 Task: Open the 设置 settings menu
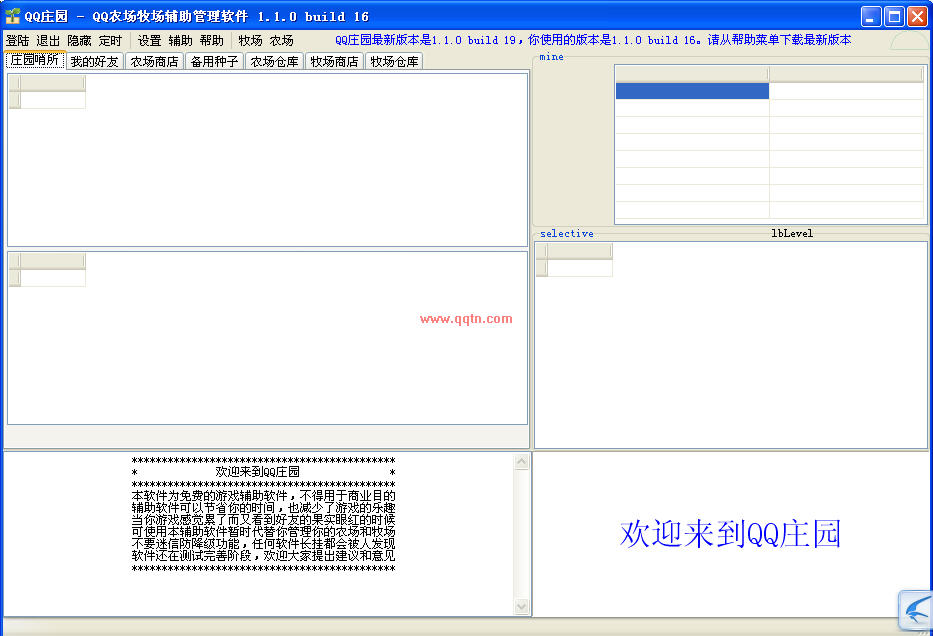tap(149, 40)
